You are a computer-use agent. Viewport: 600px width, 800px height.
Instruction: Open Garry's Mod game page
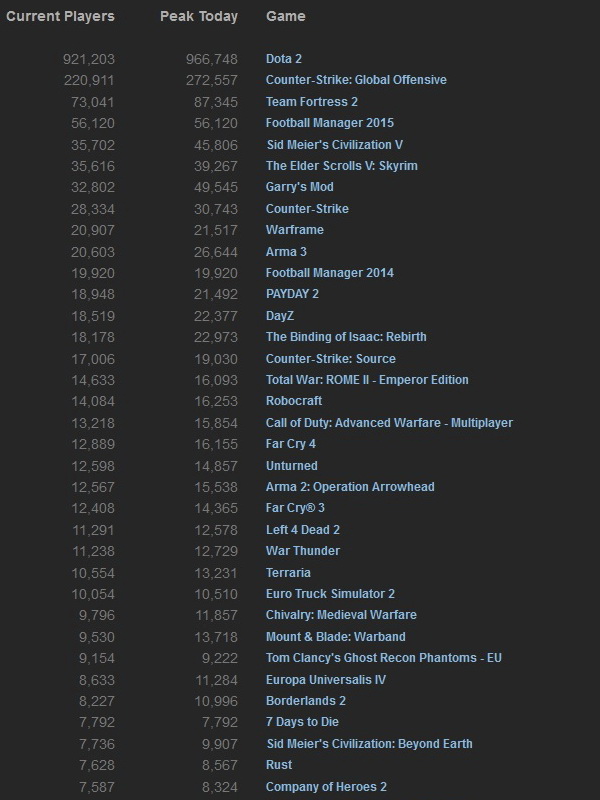(299, 187)
